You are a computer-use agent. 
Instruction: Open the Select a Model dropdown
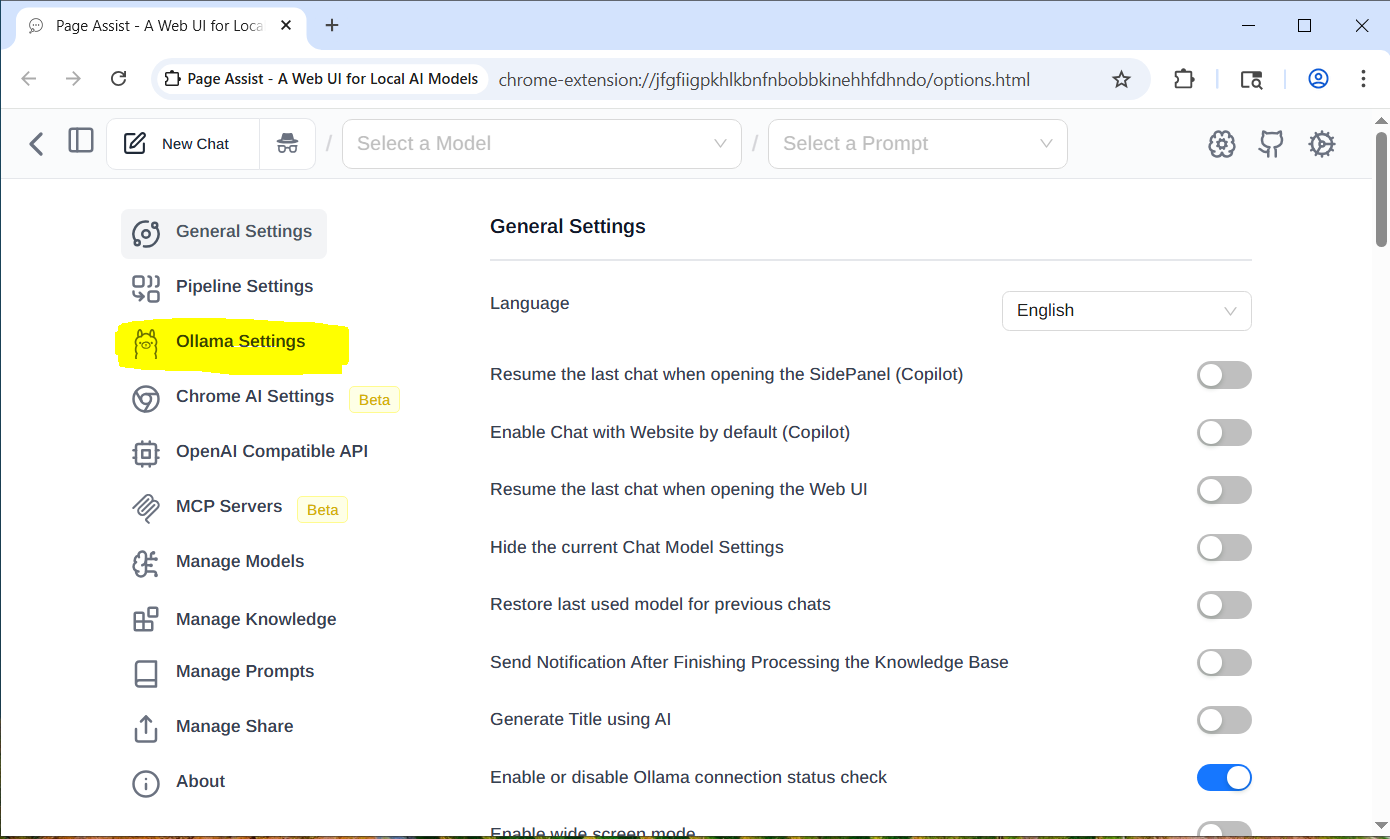point(541,143)
